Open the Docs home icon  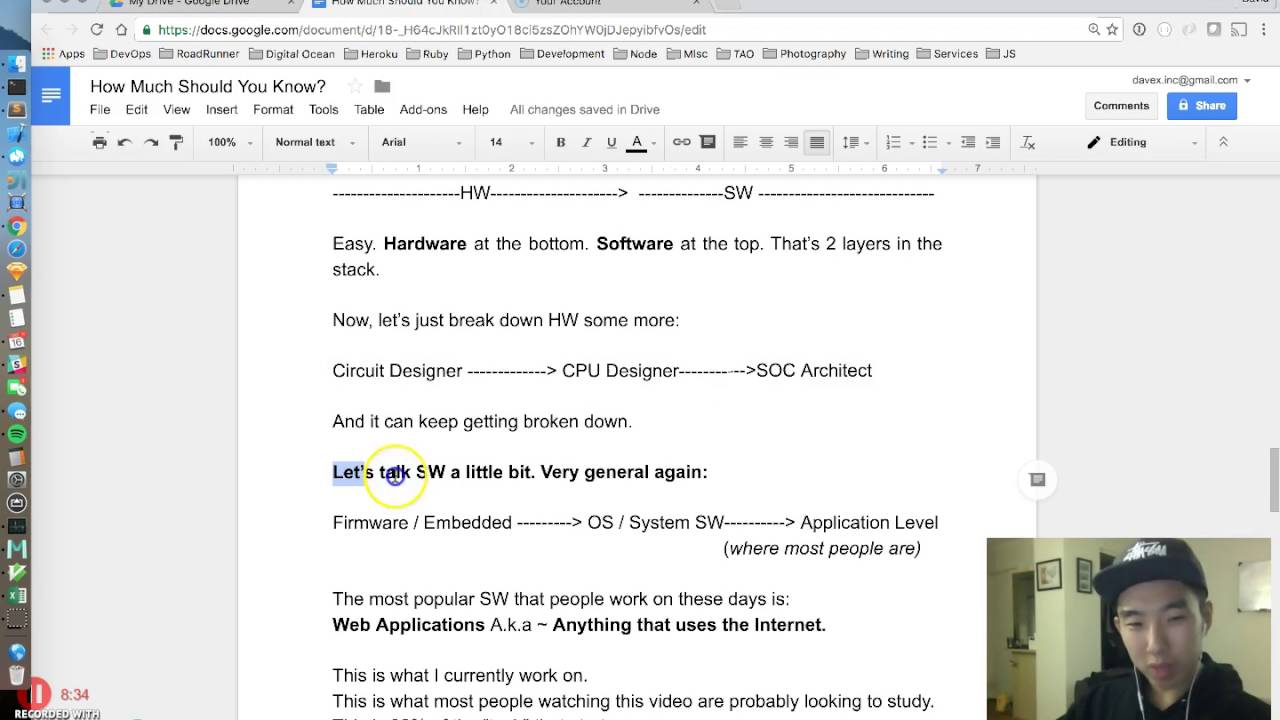click(51, 96)
